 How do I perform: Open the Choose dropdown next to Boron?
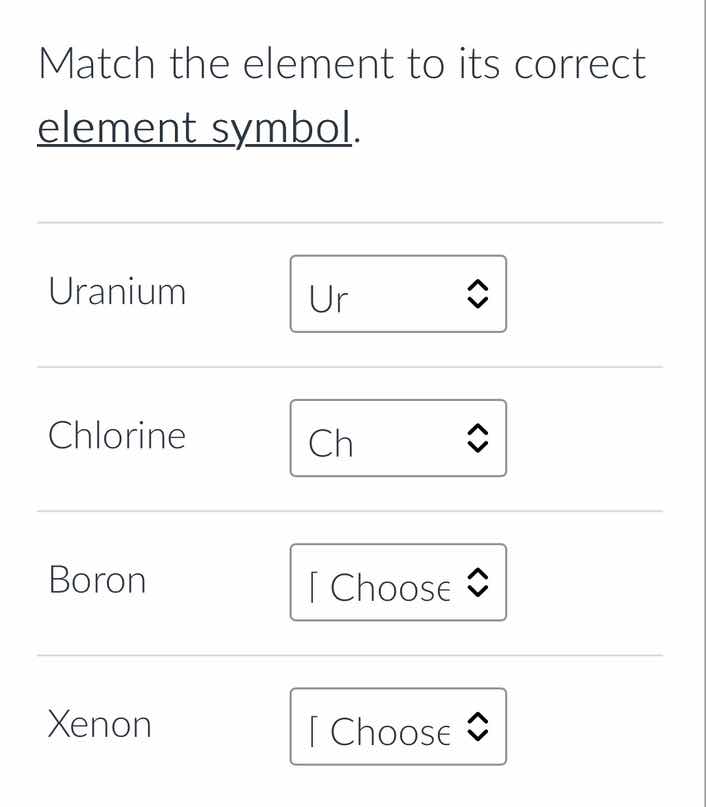398,582
